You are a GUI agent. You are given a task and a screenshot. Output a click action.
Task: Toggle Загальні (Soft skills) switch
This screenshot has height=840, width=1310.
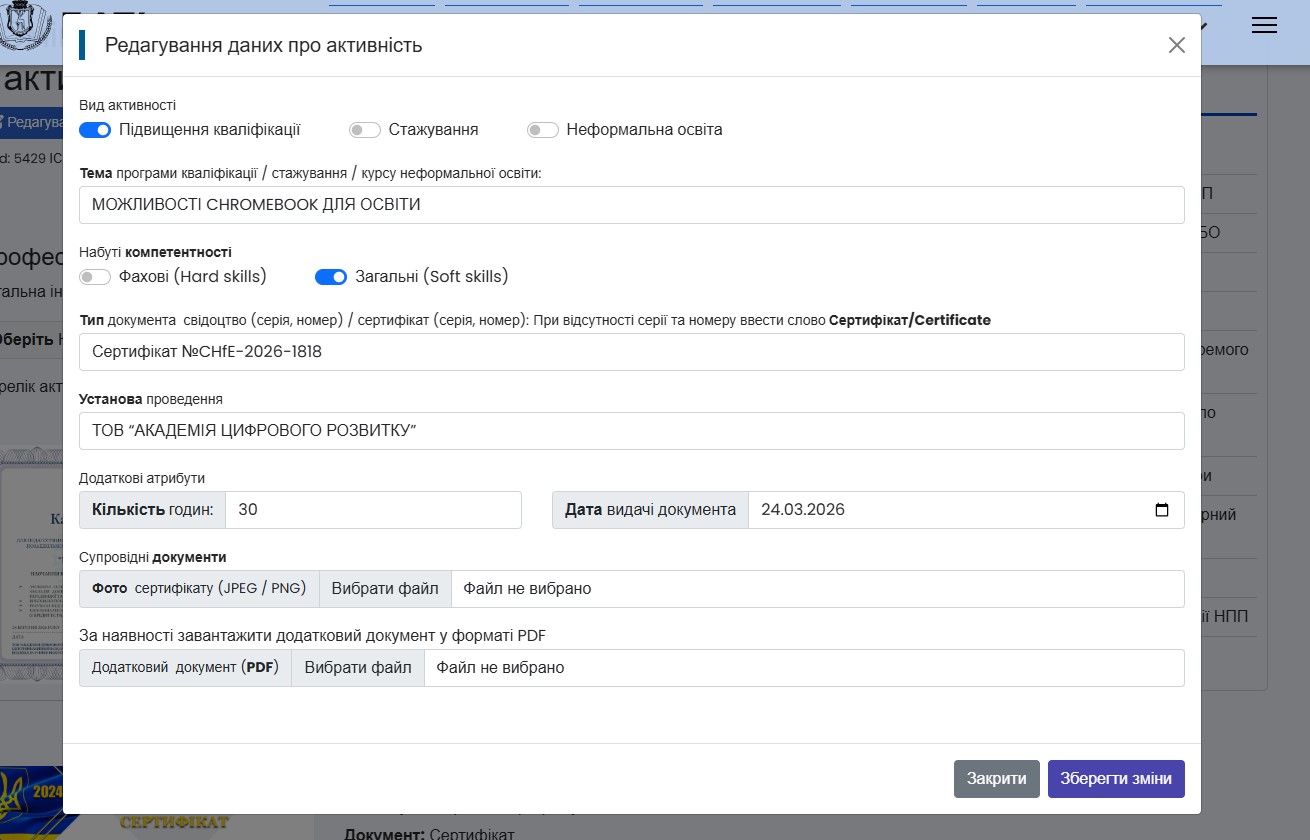[331, 277]
